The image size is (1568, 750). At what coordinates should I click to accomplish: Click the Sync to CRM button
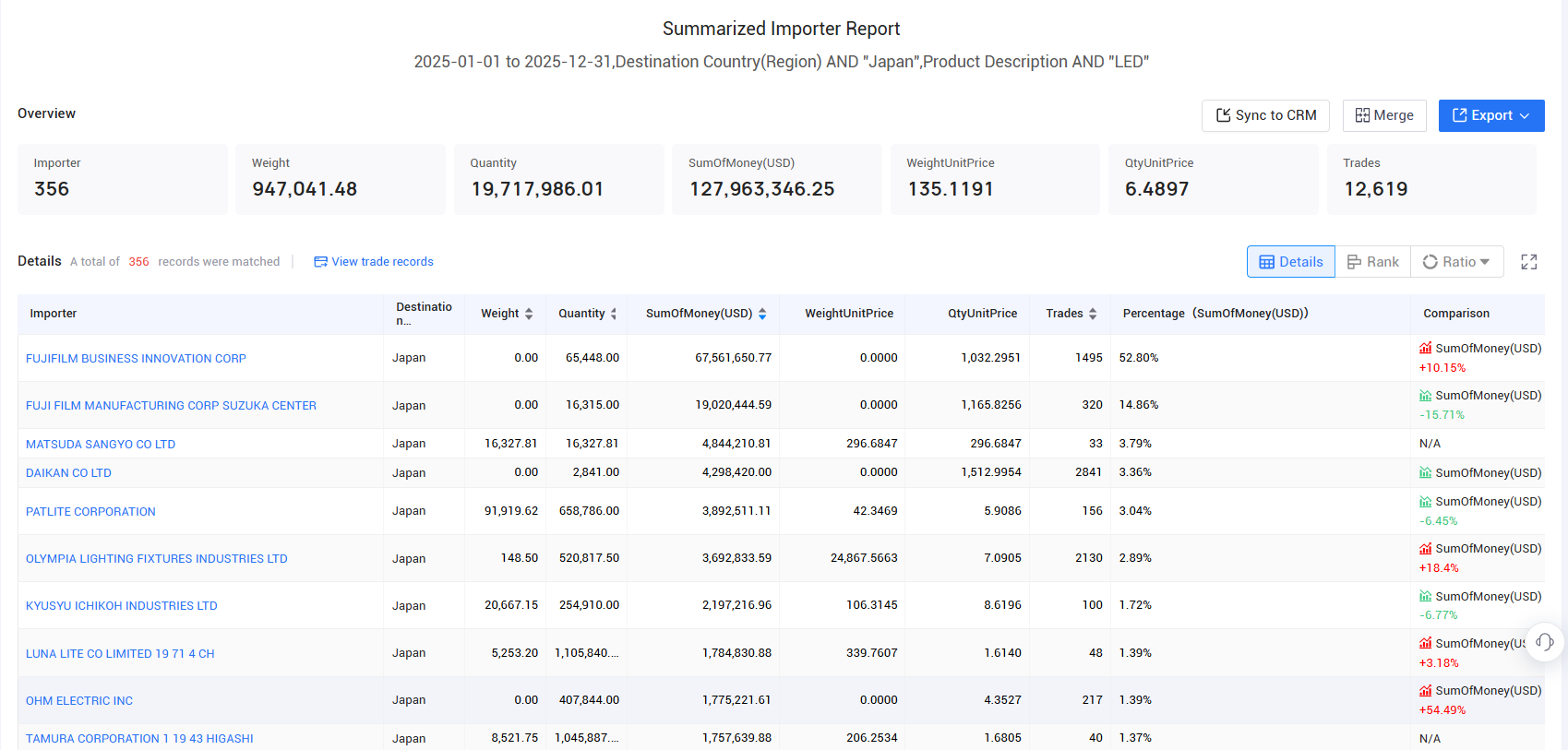click(1265, 115)
